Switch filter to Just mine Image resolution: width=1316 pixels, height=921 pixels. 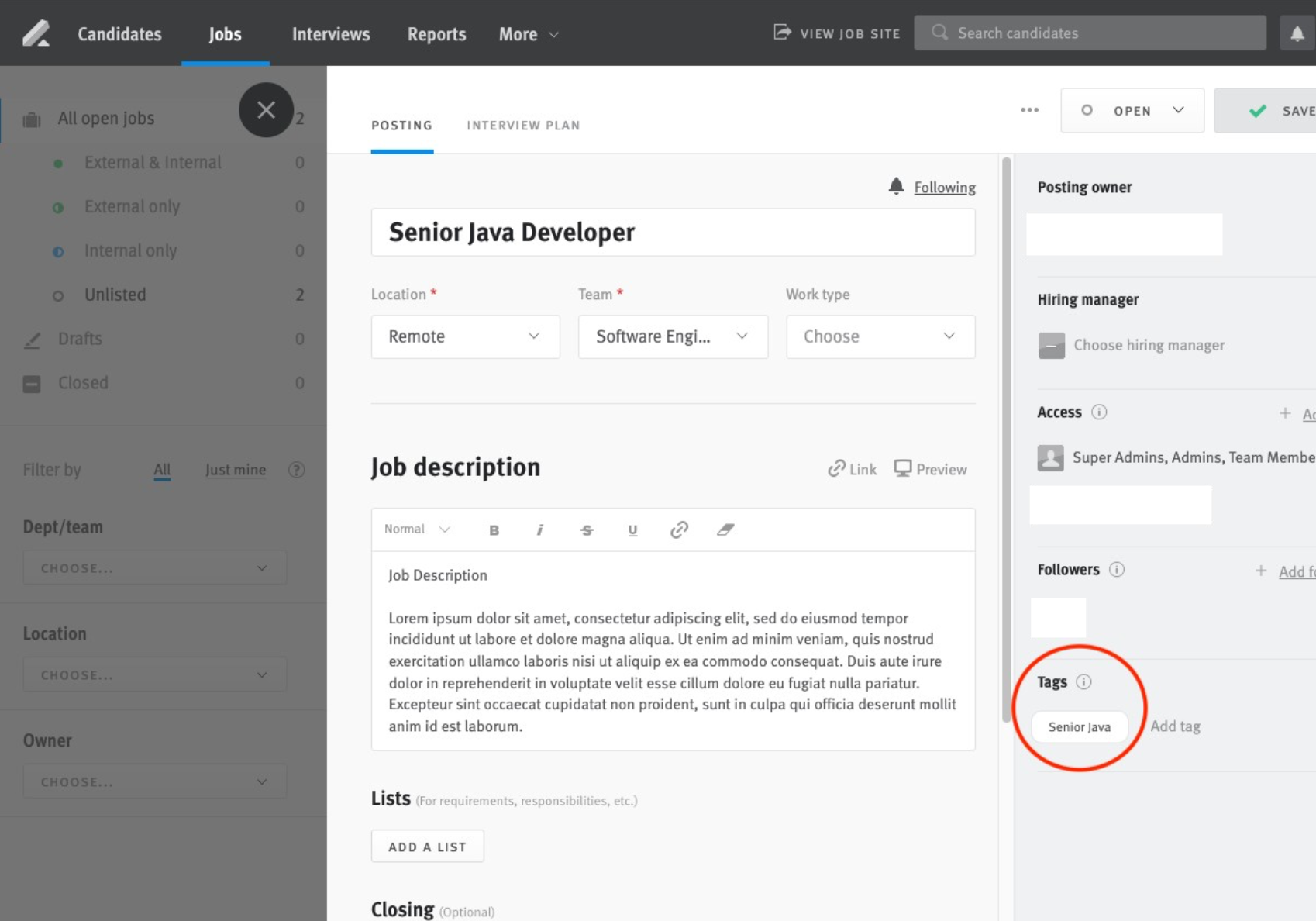click(x=236, y=470)
